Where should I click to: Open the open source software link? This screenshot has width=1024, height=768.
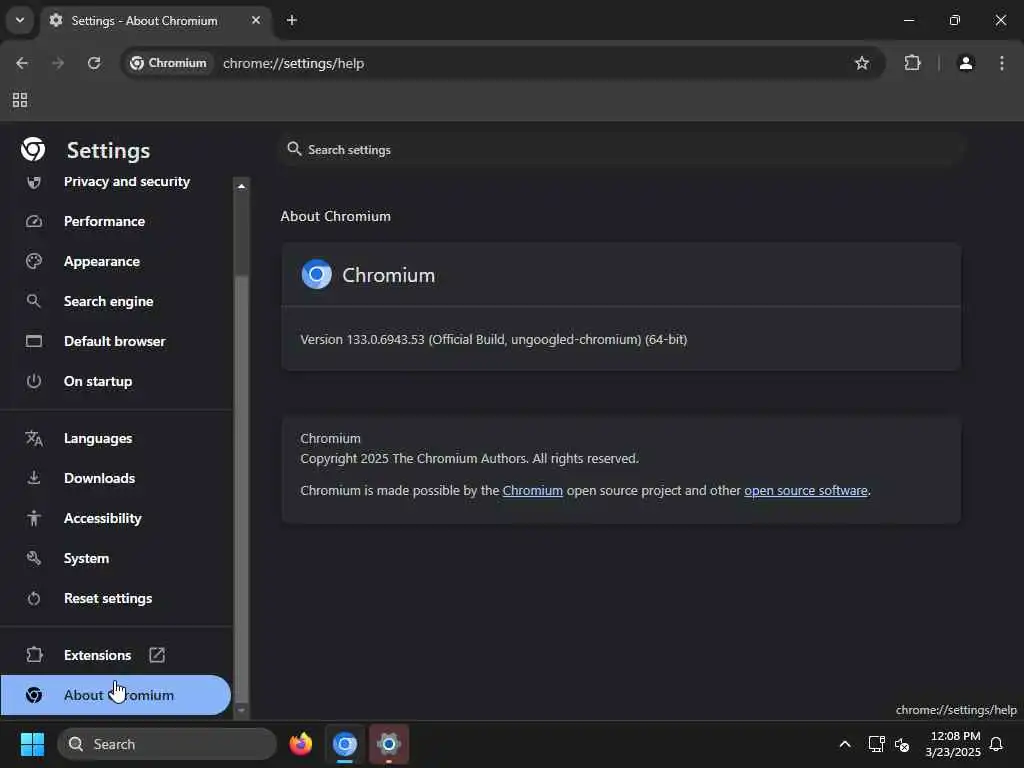pos(806,490)
